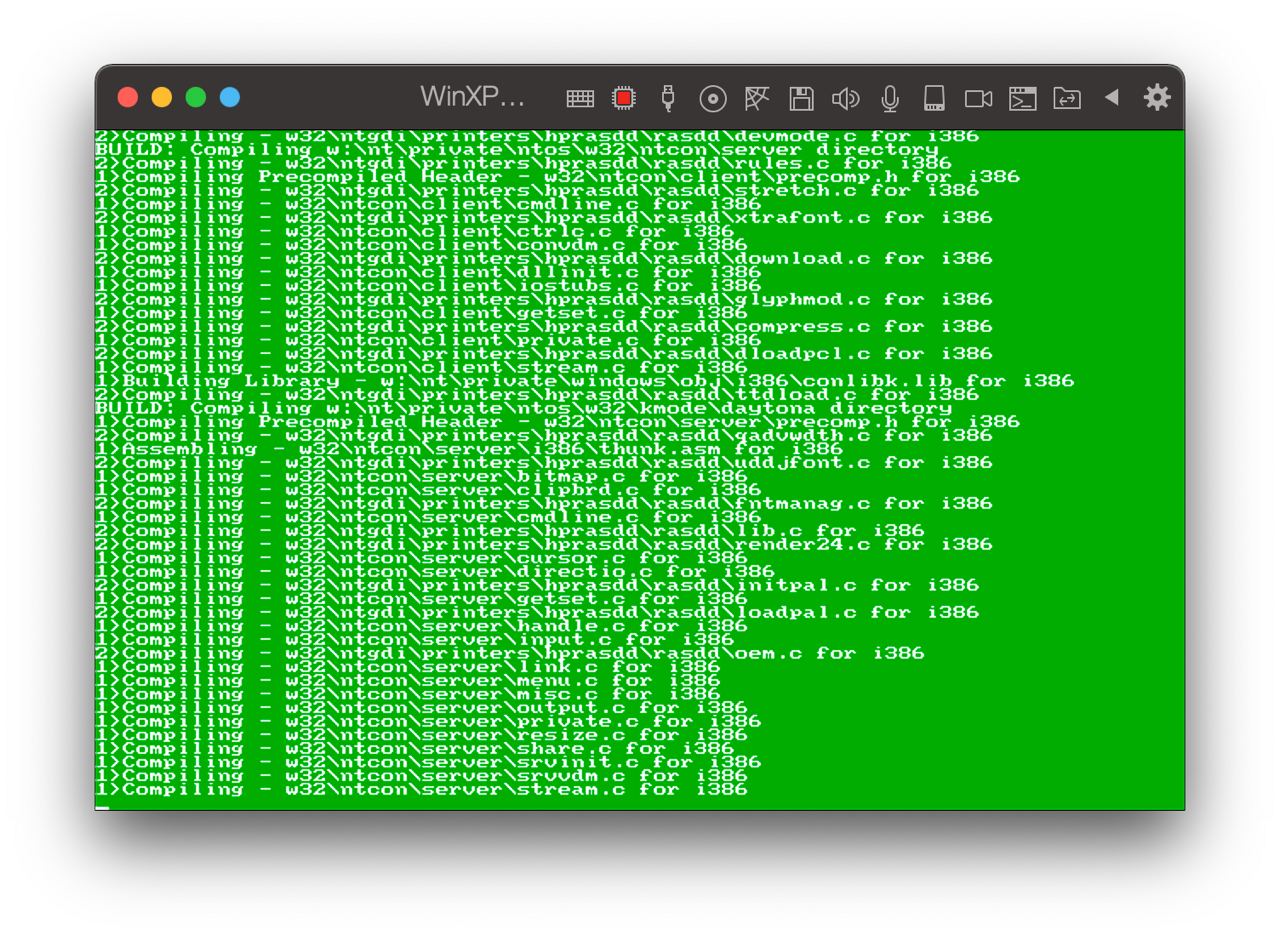Click the hard drive icon
1280x936 pixels.
click(934, 98)
